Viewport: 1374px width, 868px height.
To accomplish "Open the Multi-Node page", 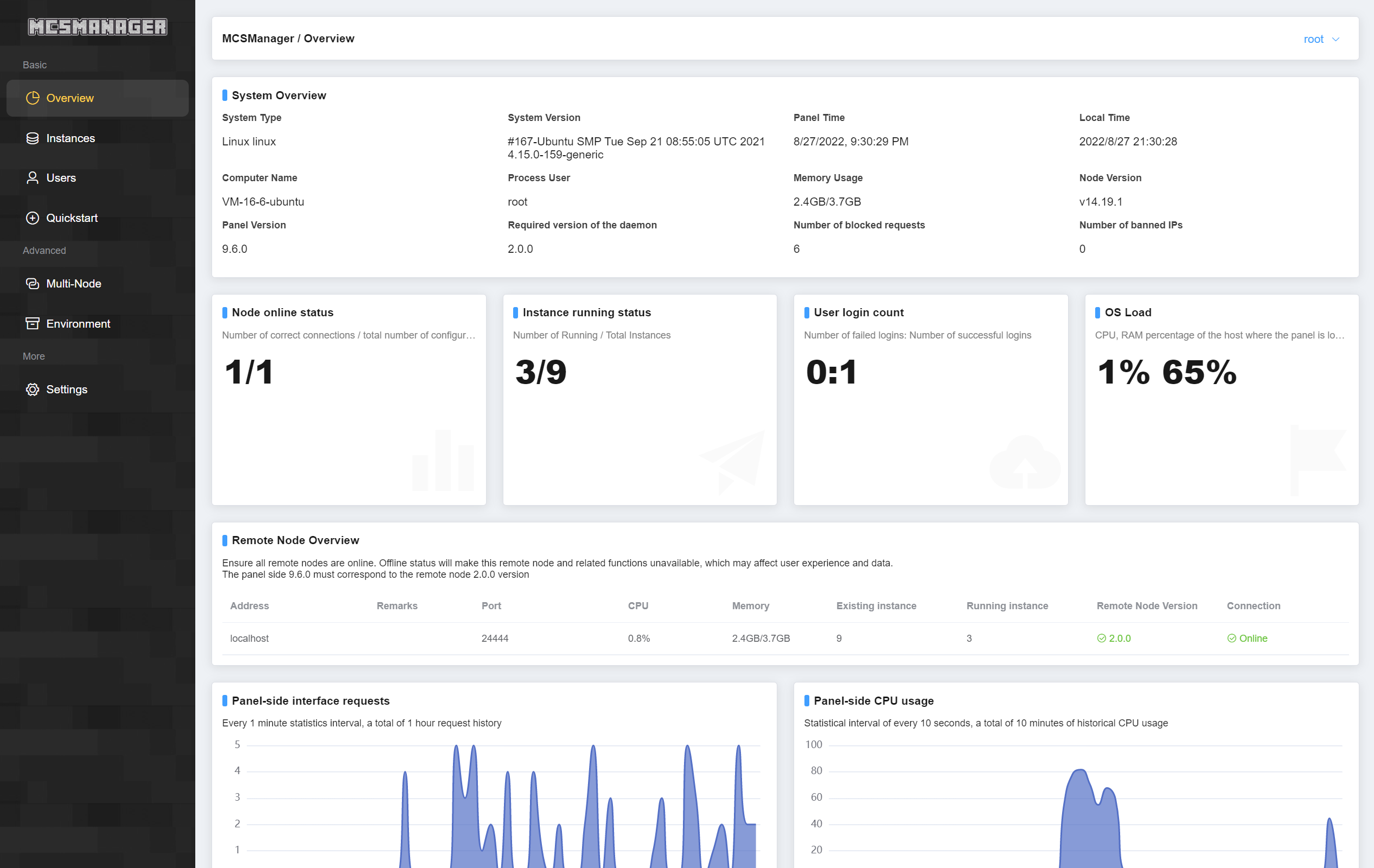I will [x=98, y=284].
